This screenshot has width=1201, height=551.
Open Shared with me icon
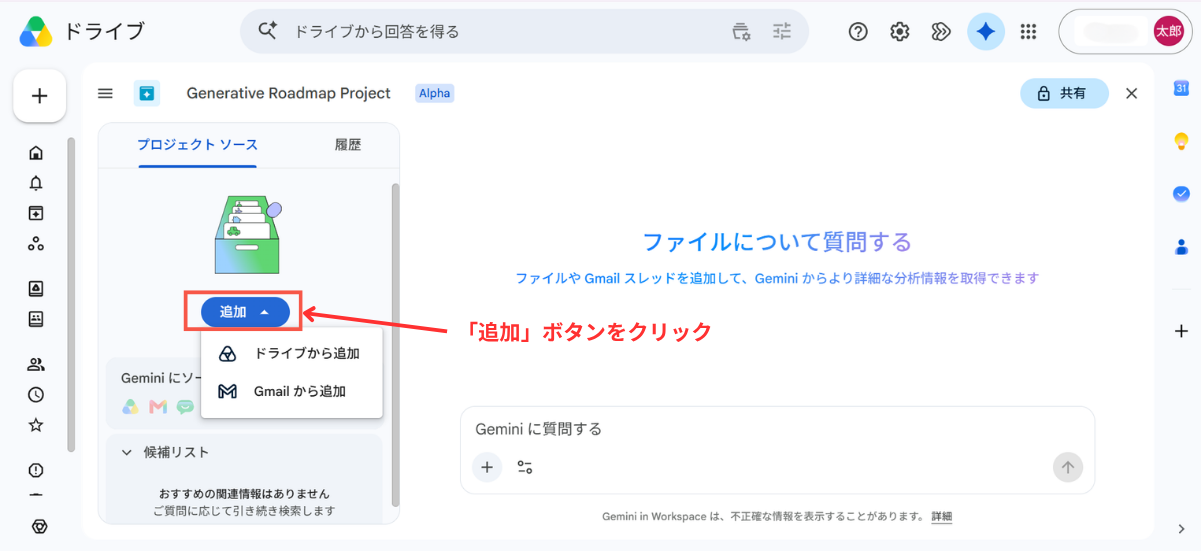click(x=36, y=364)
